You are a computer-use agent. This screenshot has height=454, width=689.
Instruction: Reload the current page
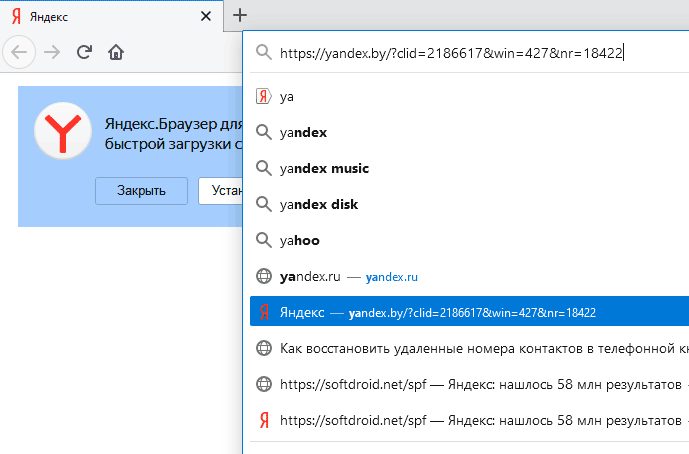point(84,52)
